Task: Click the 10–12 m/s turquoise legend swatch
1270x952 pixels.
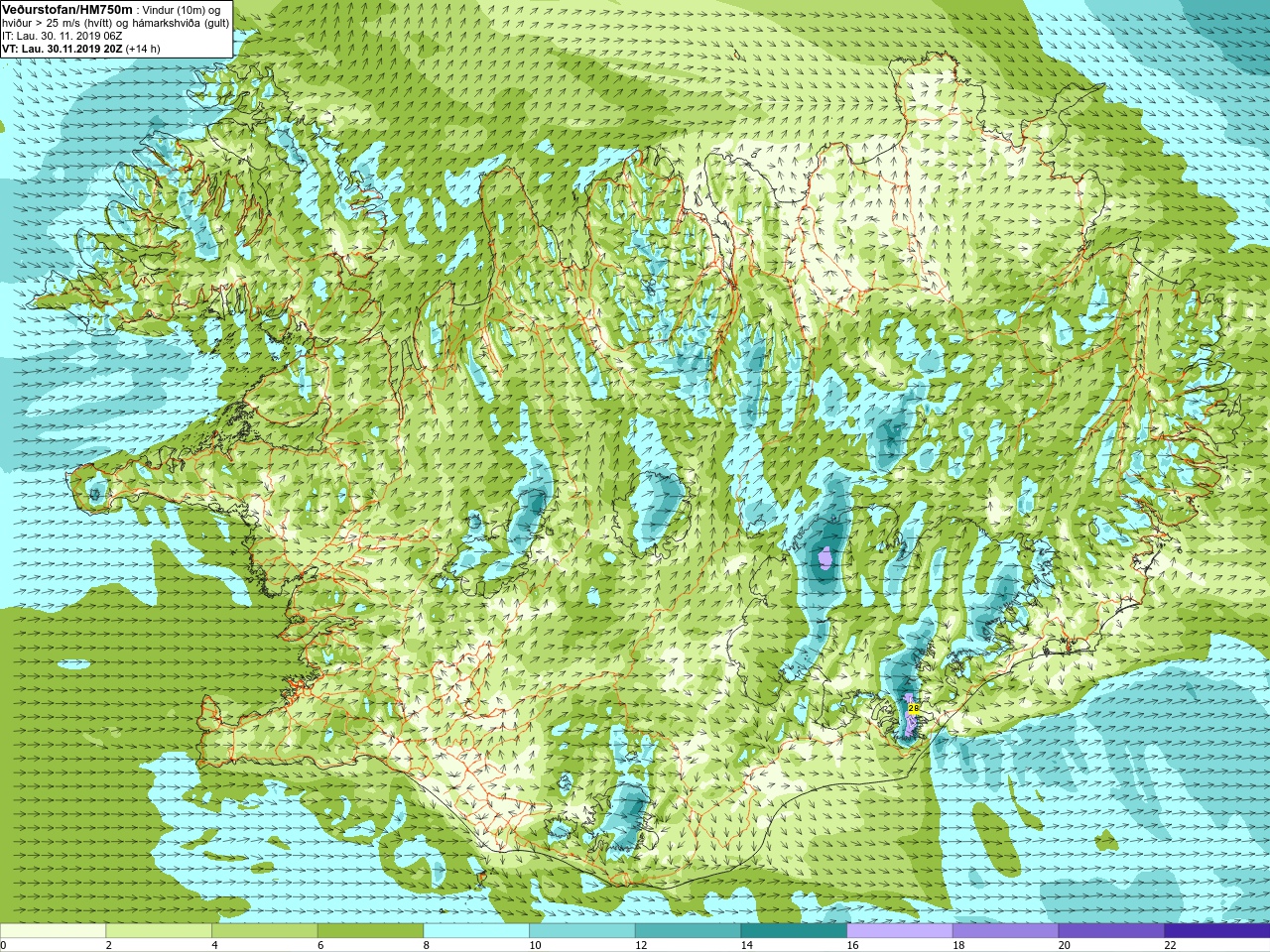Action: click(x=581, y=931)
